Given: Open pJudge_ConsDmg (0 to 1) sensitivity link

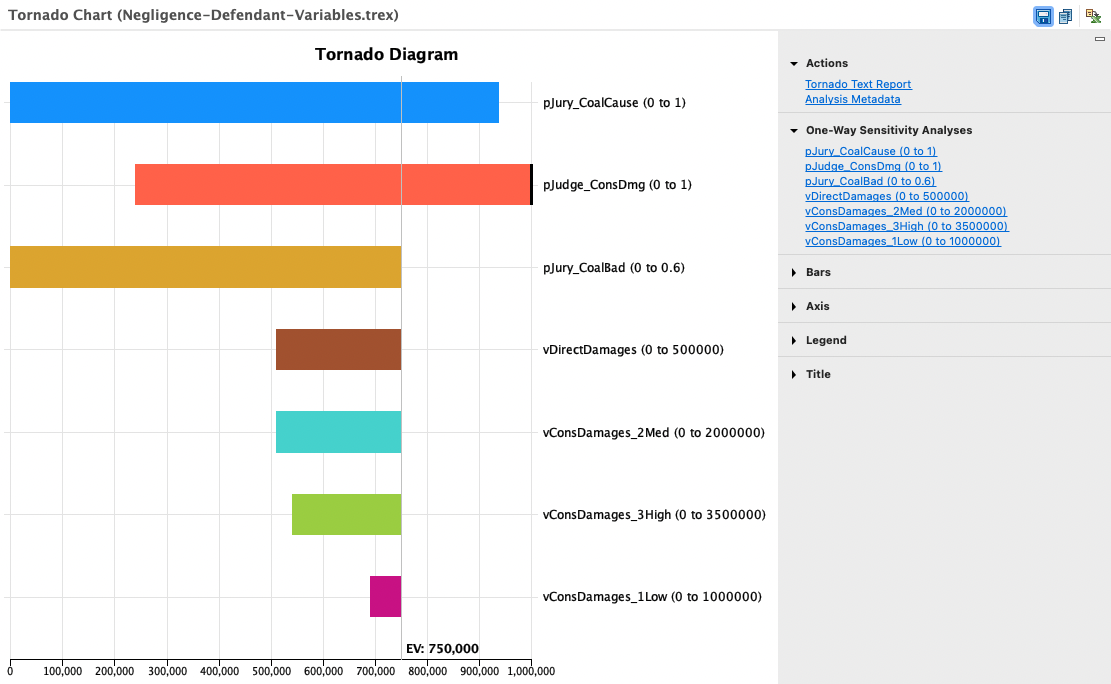Looking at the screenshot, I should click(x=873, y=166).
